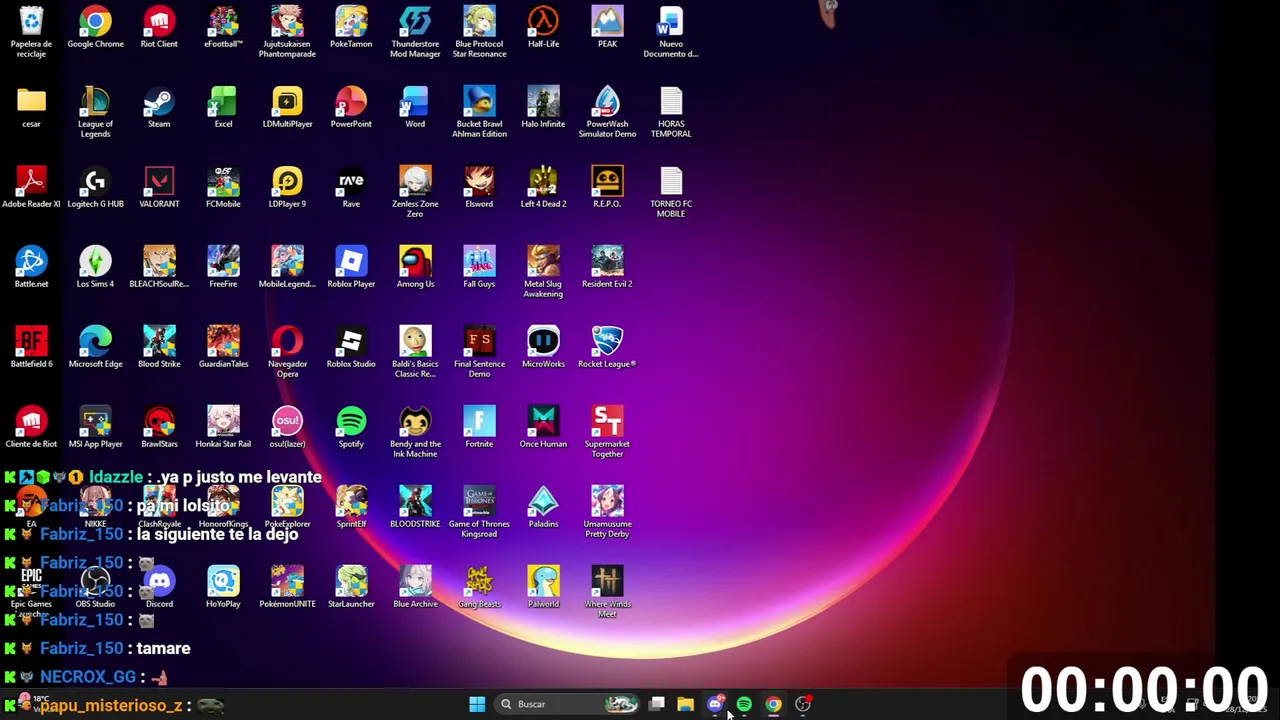This screenshot has width=1280, height=720.
Task: Click the Among Us desktop icon
Action: [x=415, y=268]
